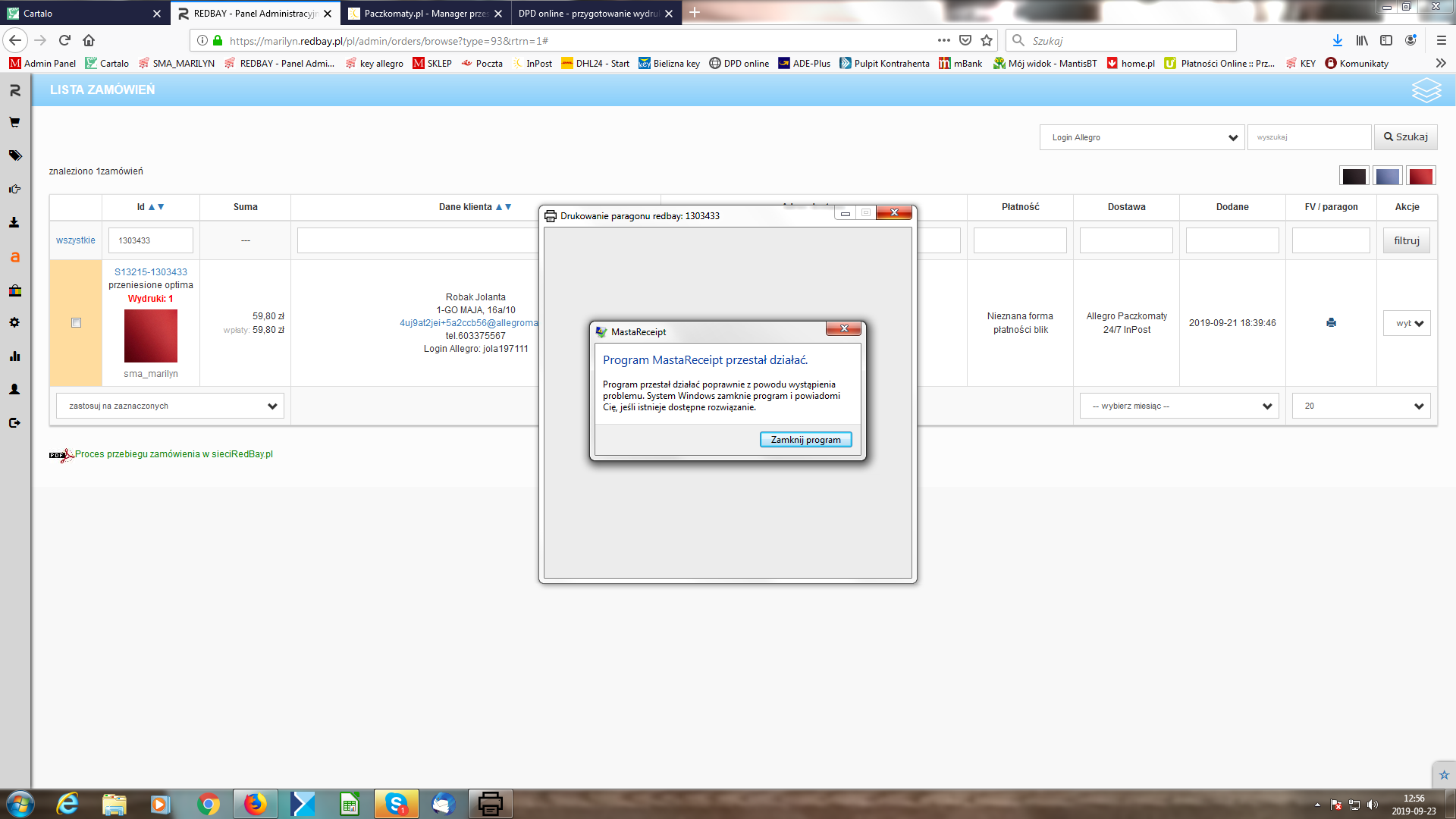
Task: Click the price tags sidebar icon
Action: tap(14, 155)
